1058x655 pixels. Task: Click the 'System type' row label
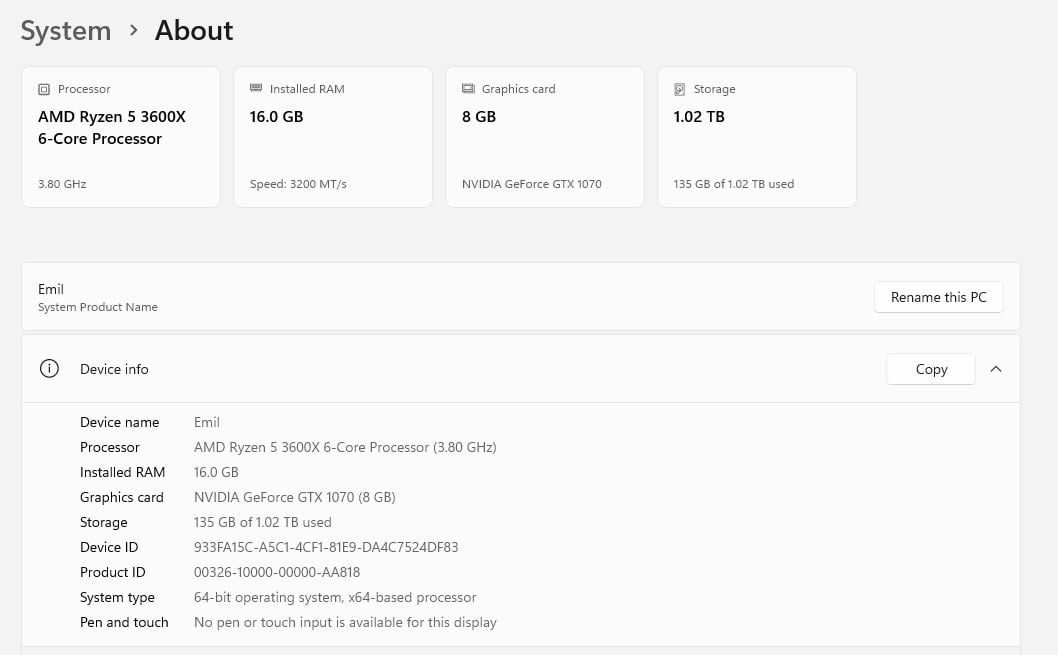(x=117, y=597)
